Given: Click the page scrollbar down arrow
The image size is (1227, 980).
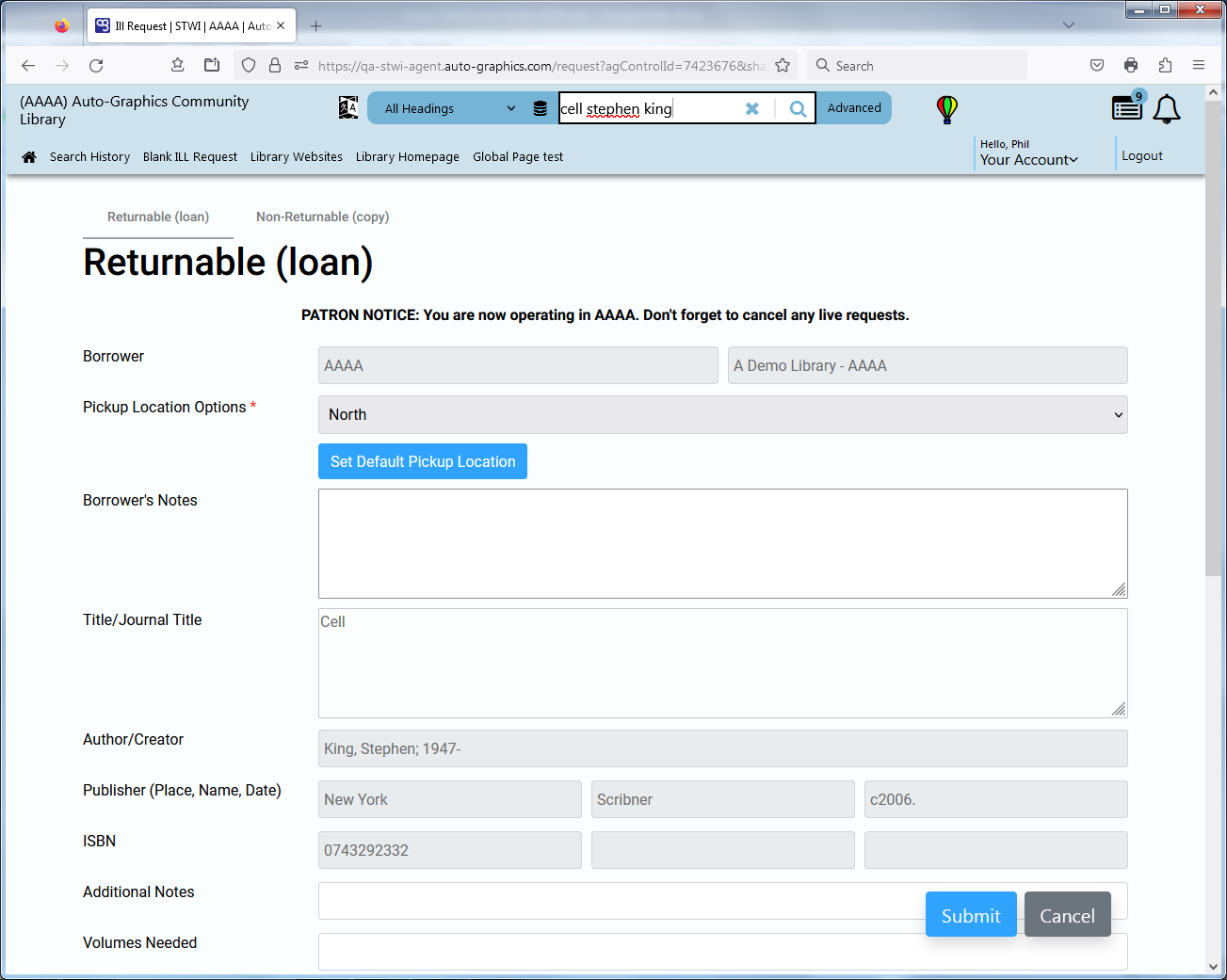Looking at the screenshot, I should pos(1213,967).
